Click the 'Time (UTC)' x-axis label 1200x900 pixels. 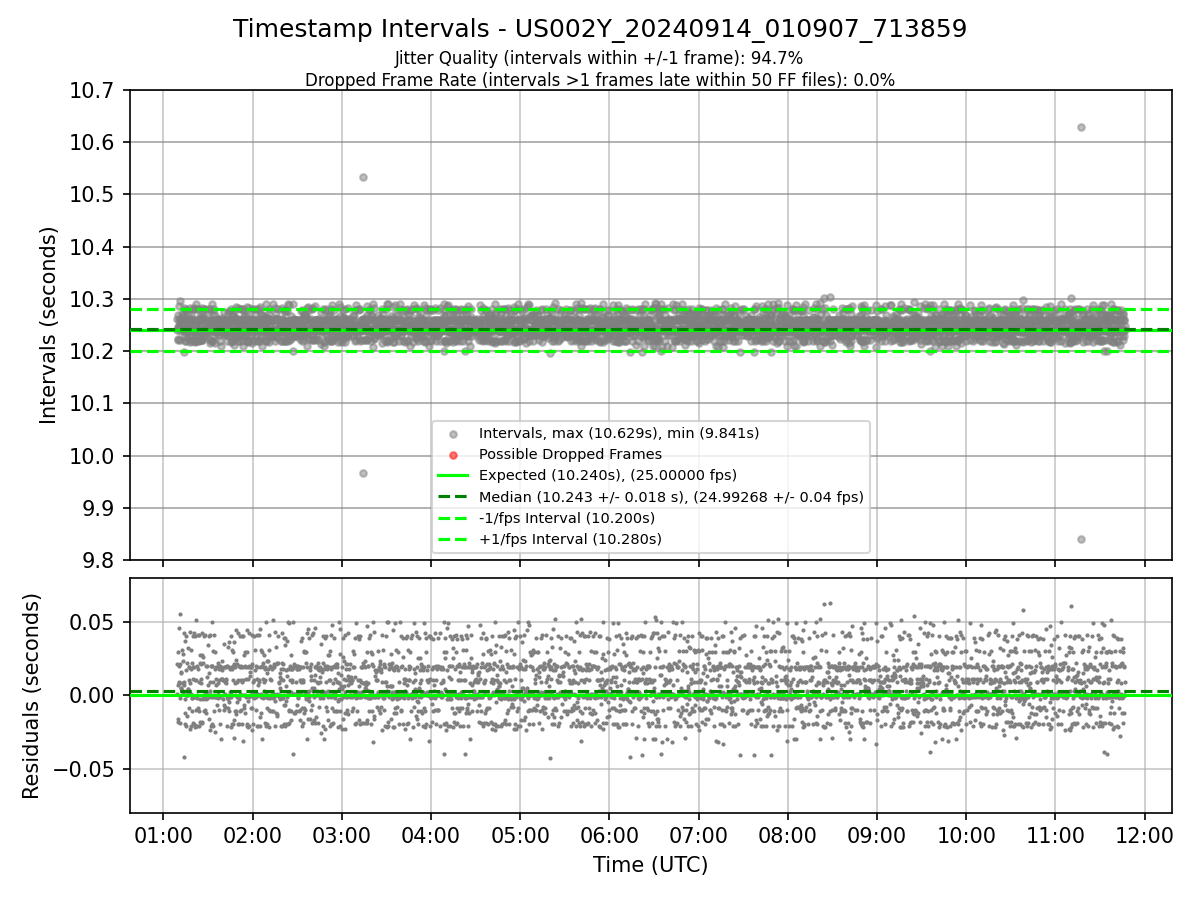click(x=650, y=865)
